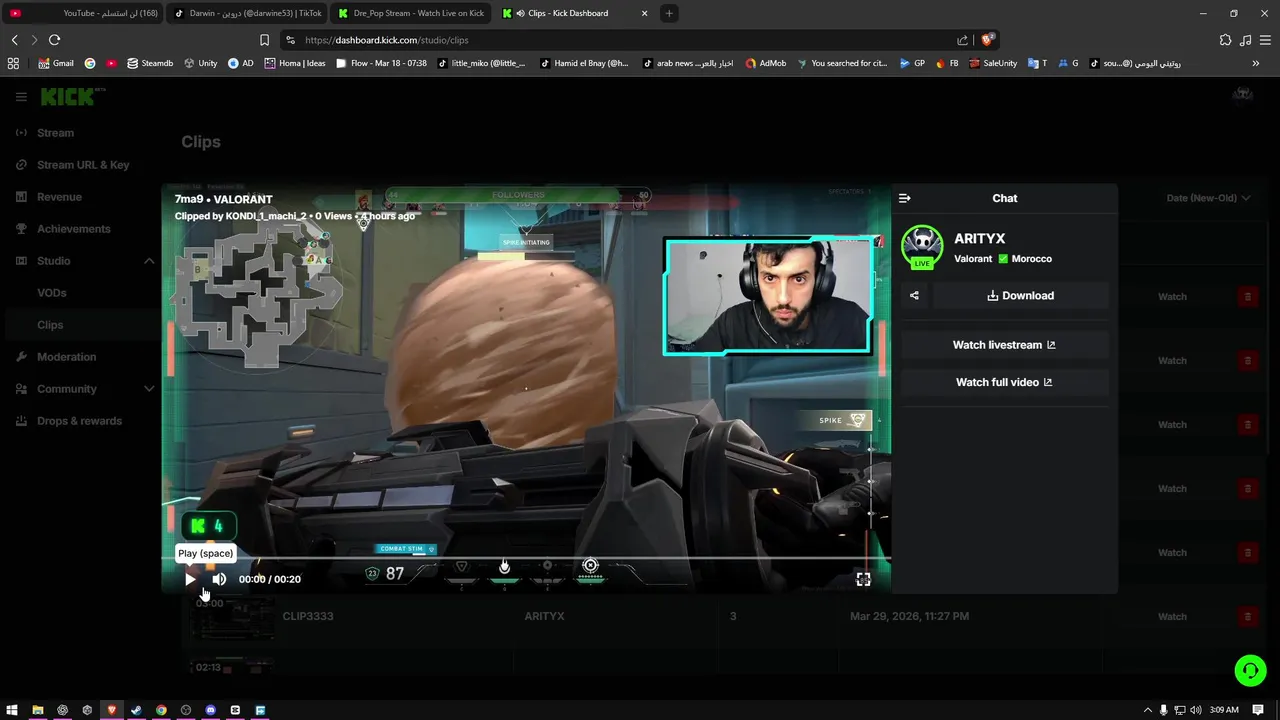Close the Clips - Kick Dashboard tab

[x=644, y=13]
